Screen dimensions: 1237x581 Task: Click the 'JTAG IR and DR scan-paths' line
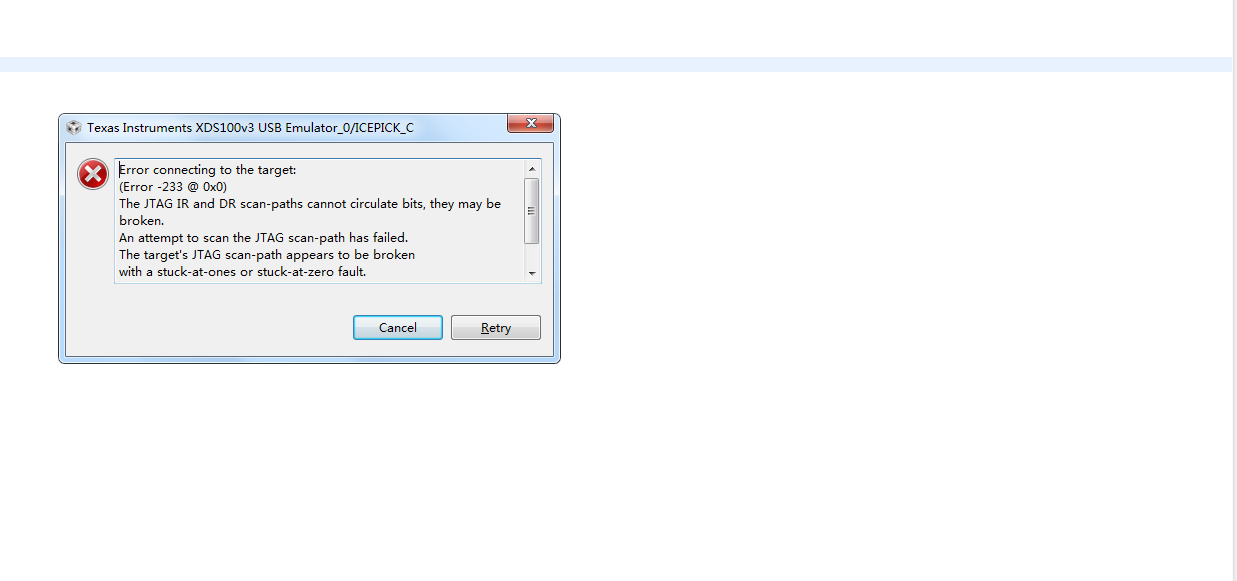pyautogui.click(x=310, y=204)
